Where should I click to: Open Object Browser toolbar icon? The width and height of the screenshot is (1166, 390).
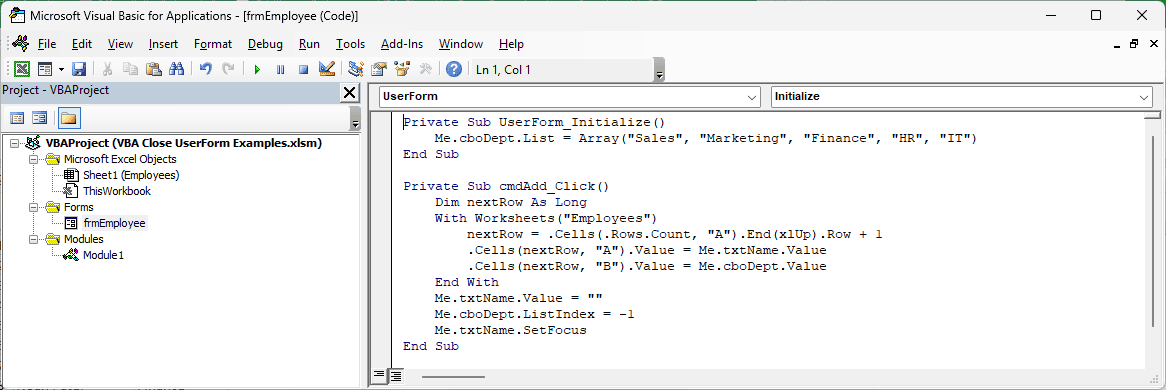coord(402,69)
